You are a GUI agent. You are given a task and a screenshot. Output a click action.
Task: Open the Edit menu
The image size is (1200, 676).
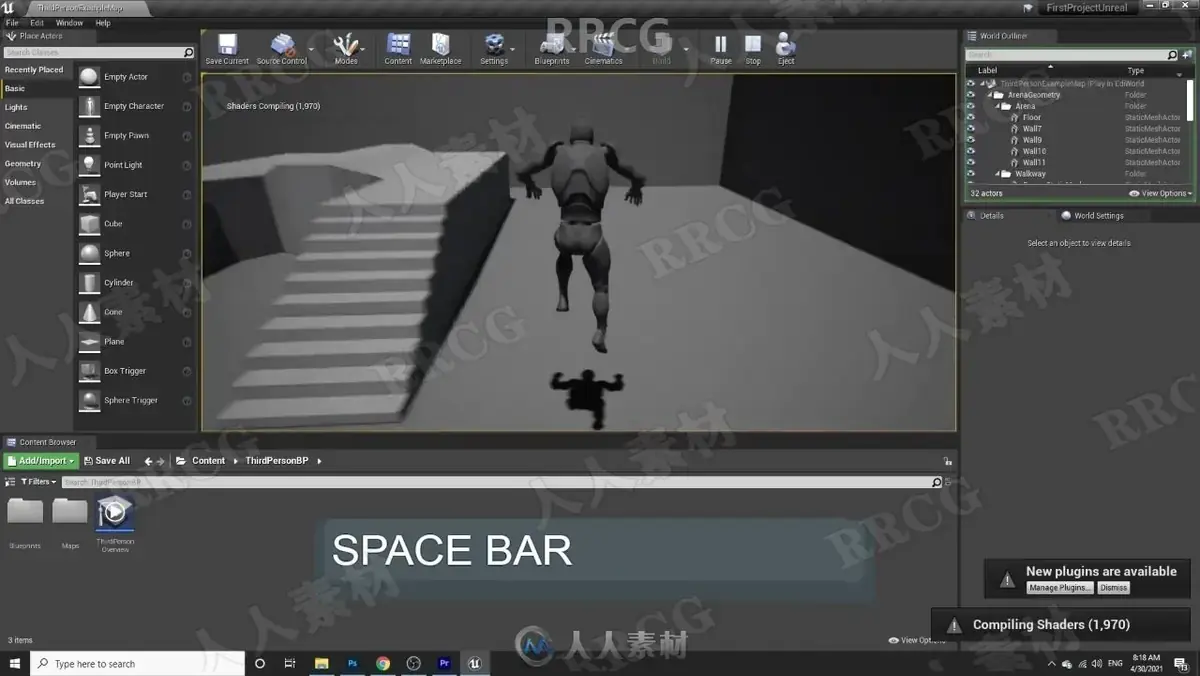[37, 22]
